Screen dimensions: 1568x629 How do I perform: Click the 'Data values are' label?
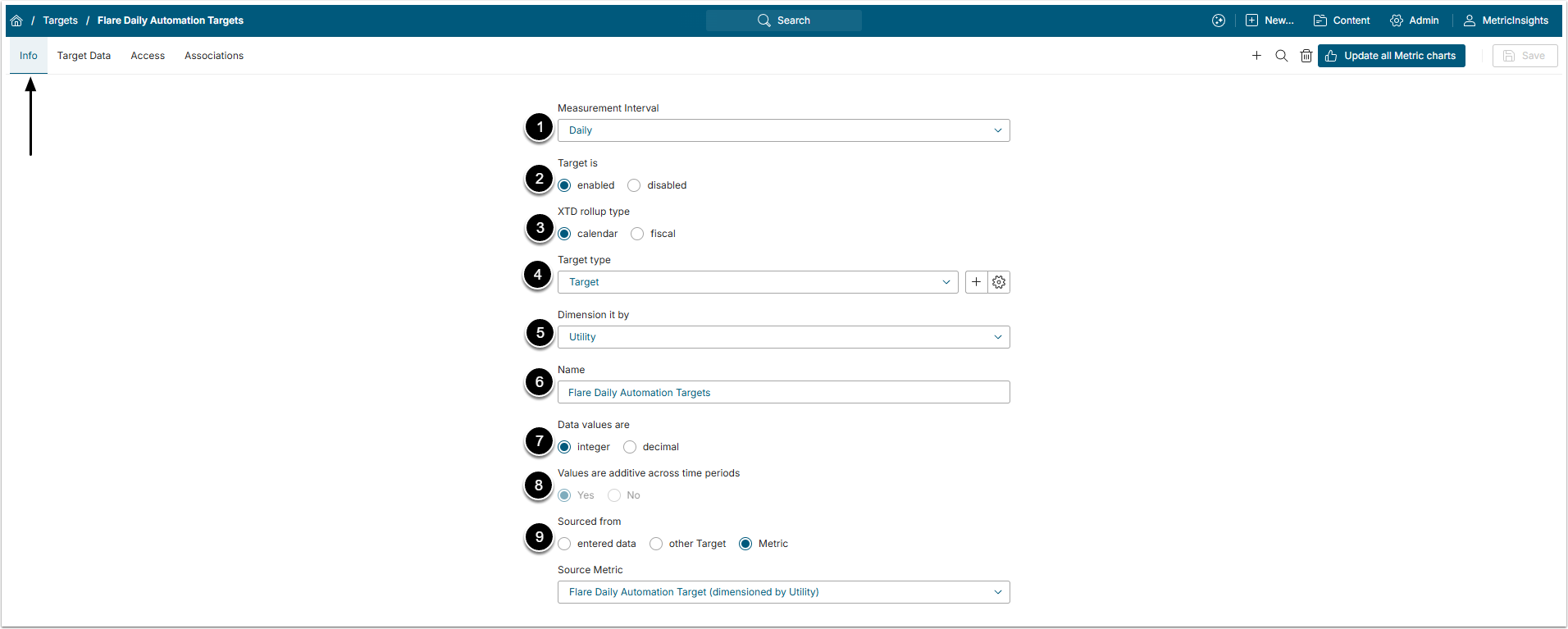[x=594, y=425]
